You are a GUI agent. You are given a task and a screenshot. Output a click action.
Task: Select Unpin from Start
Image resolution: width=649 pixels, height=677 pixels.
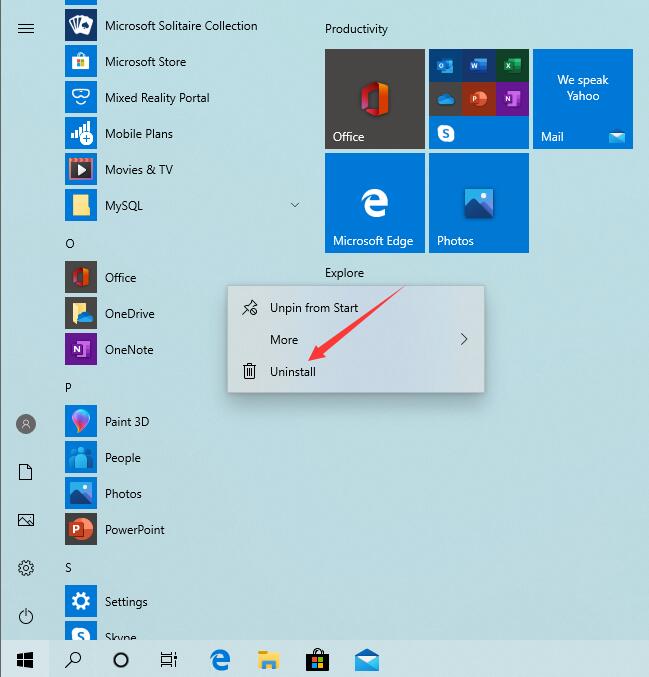[356, 308]
